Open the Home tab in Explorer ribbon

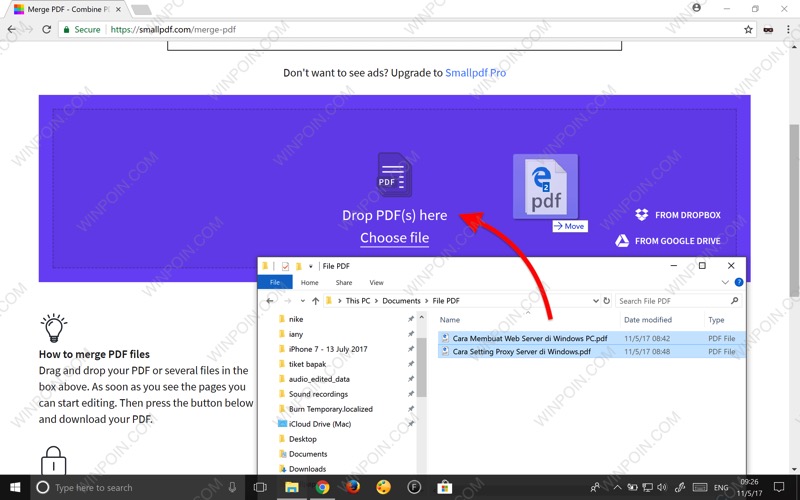pos(309,282)
